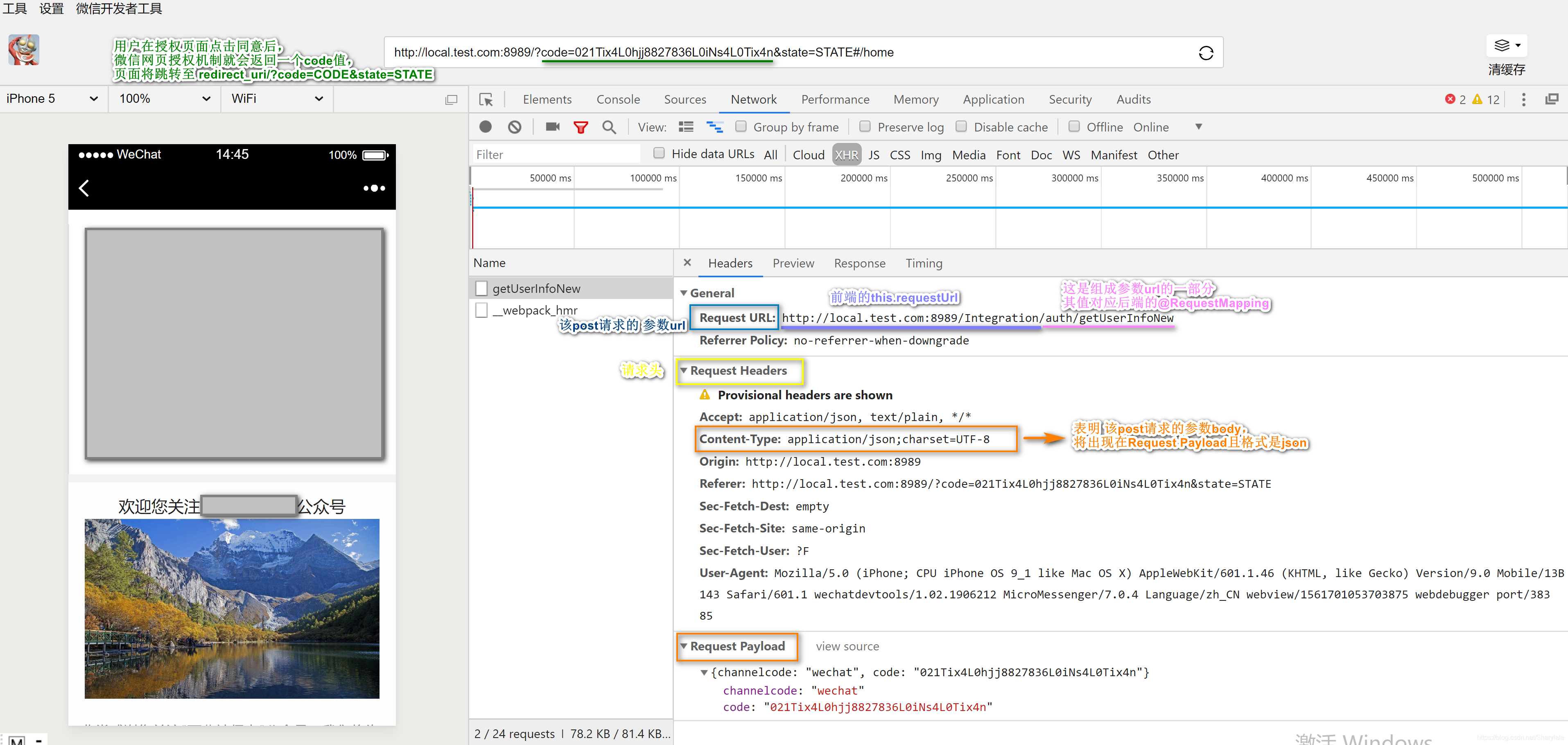Select the XHR filter tab
1568x745 pixels.
tap(847, 154)
